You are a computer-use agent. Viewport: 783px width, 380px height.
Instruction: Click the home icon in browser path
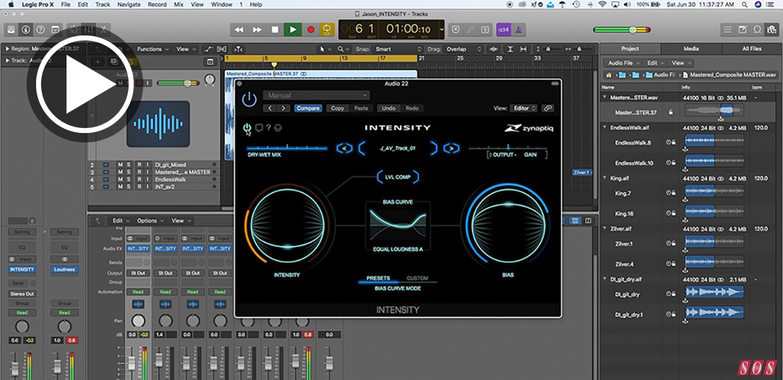[x=608, y=75]
